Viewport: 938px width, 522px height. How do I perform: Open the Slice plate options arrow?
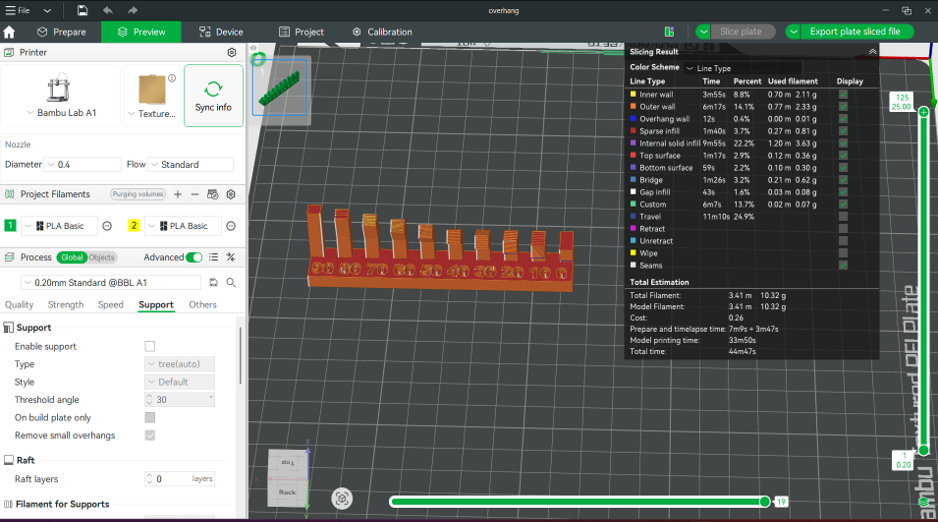click(704, 32)
